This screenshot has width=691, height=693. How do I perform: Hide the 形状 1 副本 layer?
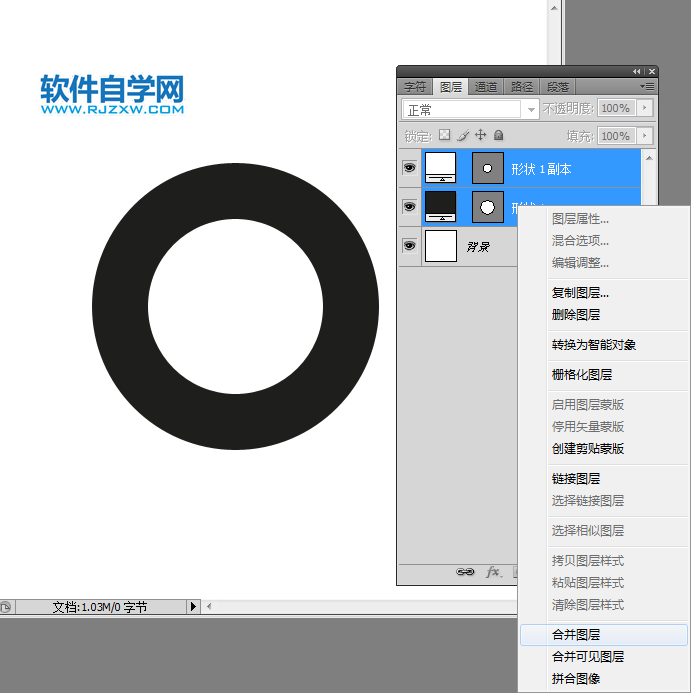(x=409, y=168)
